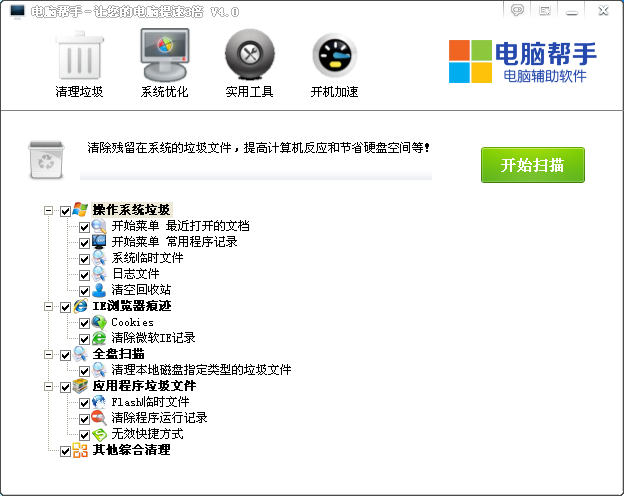The height and width of the screenshot is (496, 624).
Task: Click the 电脑辅助软件 subtitle text
Action: pos(545,77)
